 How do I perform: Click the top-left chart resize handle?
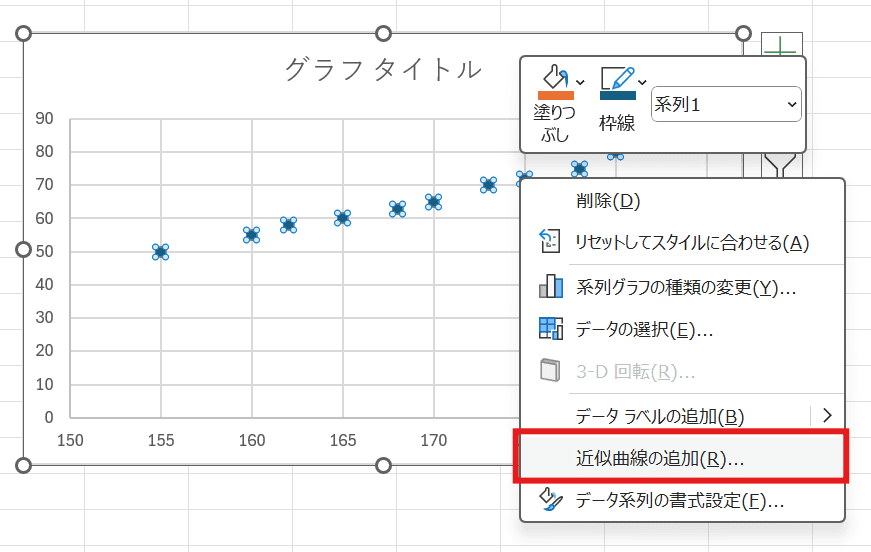pos(25,34)
